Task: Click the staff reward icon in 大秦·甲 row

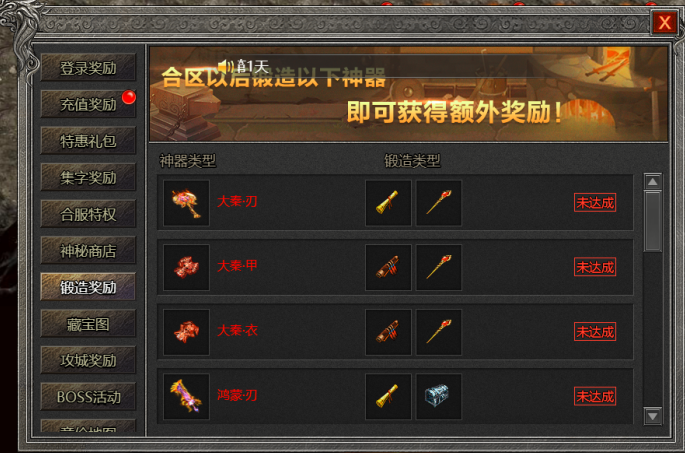Action: (x=439, y=267)
